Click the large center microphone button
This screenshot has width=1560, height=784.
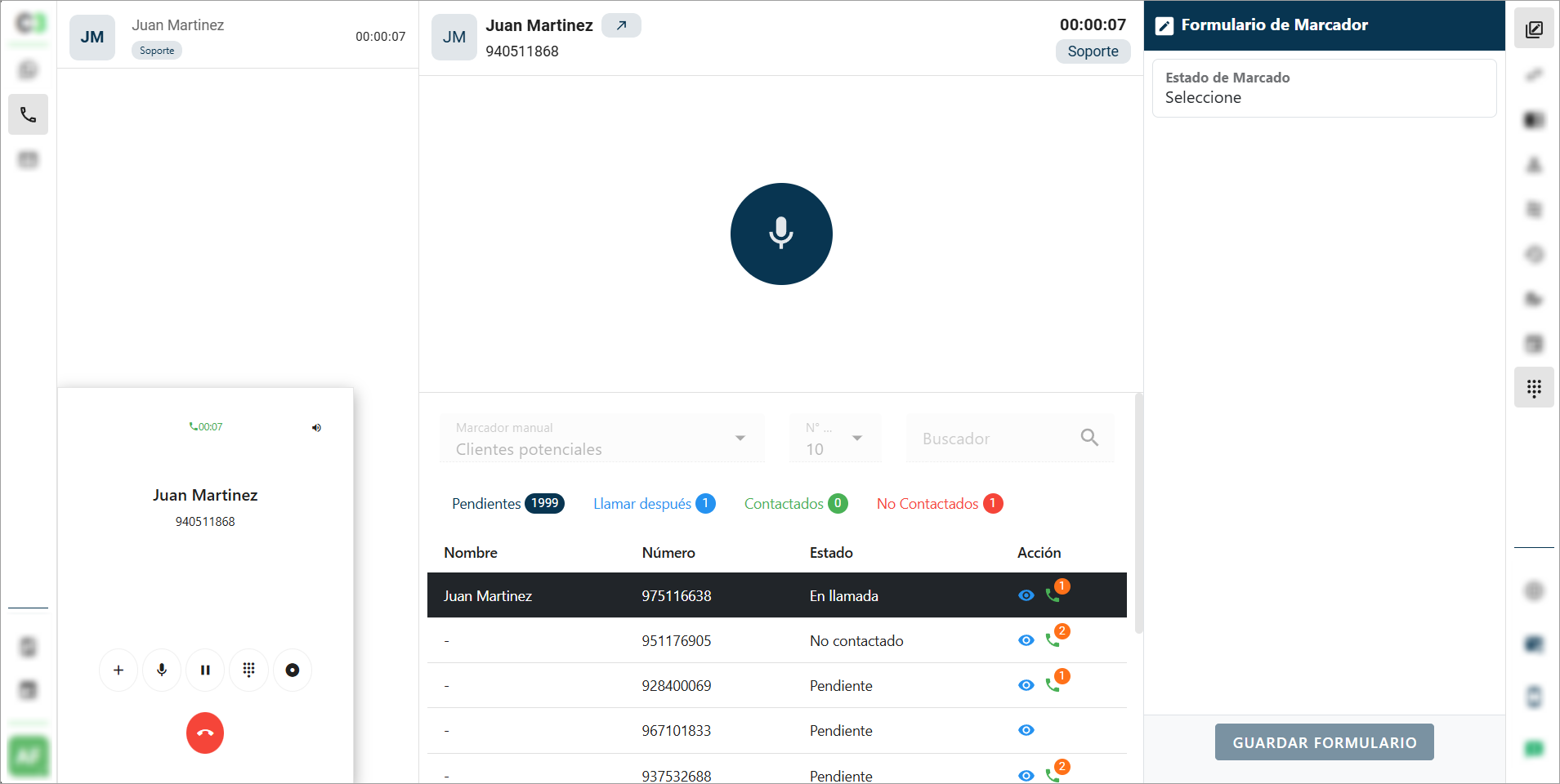(x=780, y=234)
